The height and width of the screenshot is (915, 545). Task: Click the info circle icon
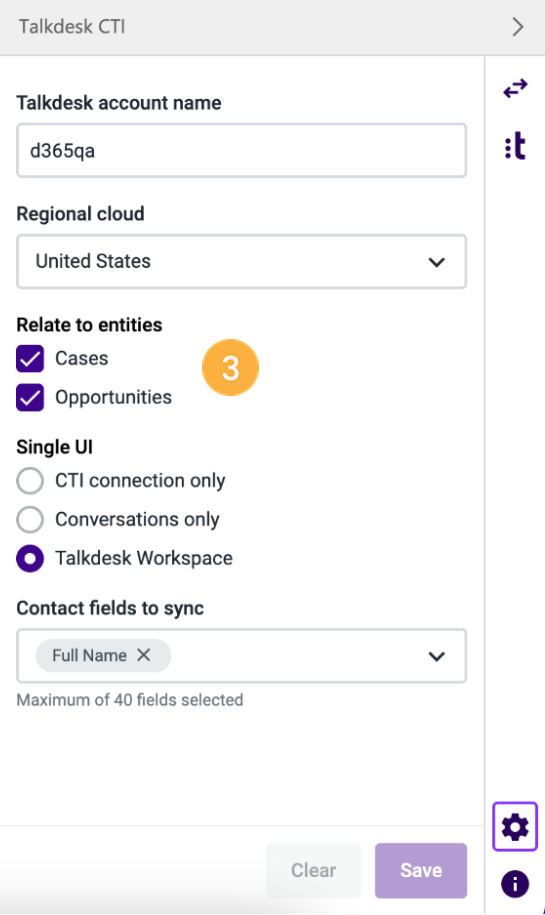point(515,883)
